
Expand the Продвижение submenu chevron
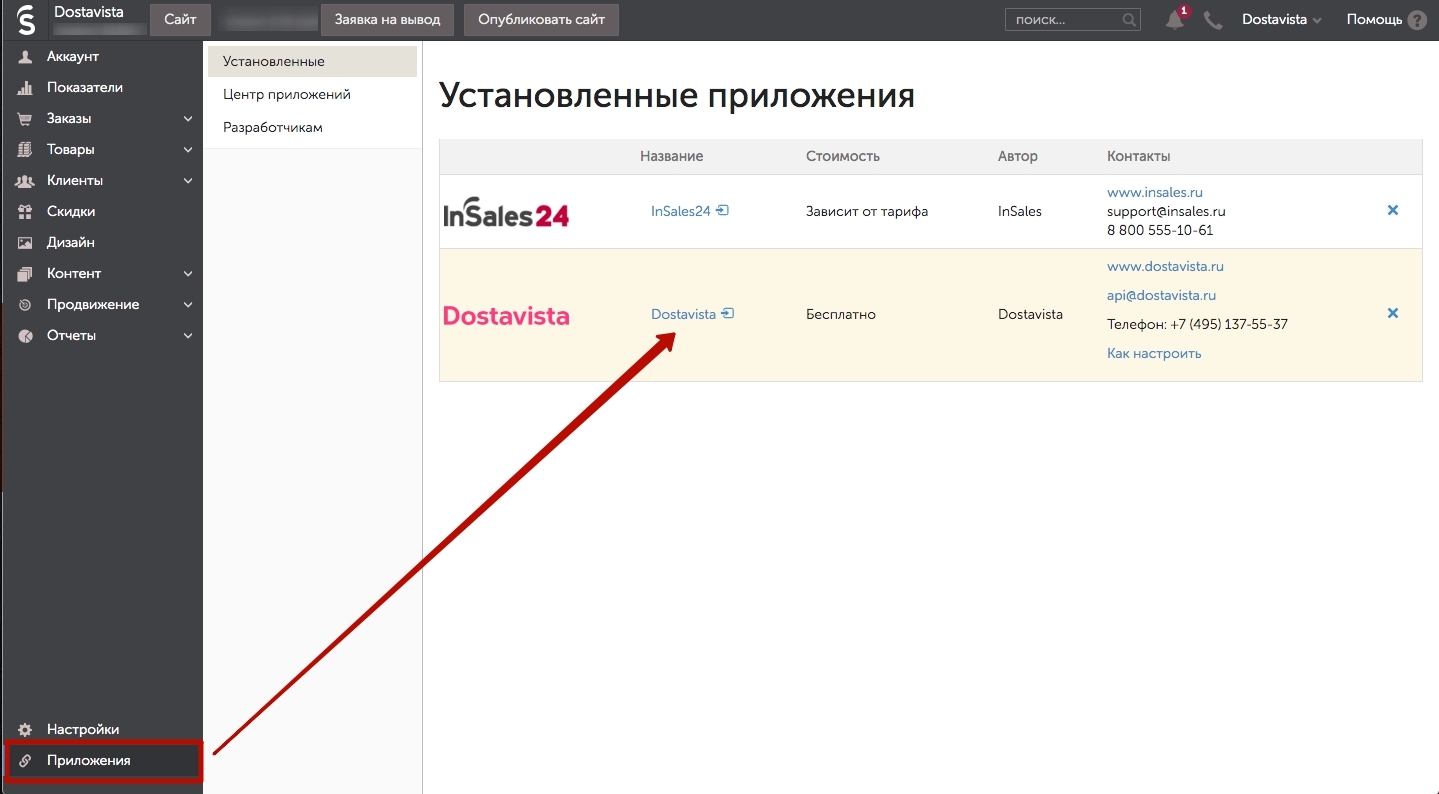[188, 305]
